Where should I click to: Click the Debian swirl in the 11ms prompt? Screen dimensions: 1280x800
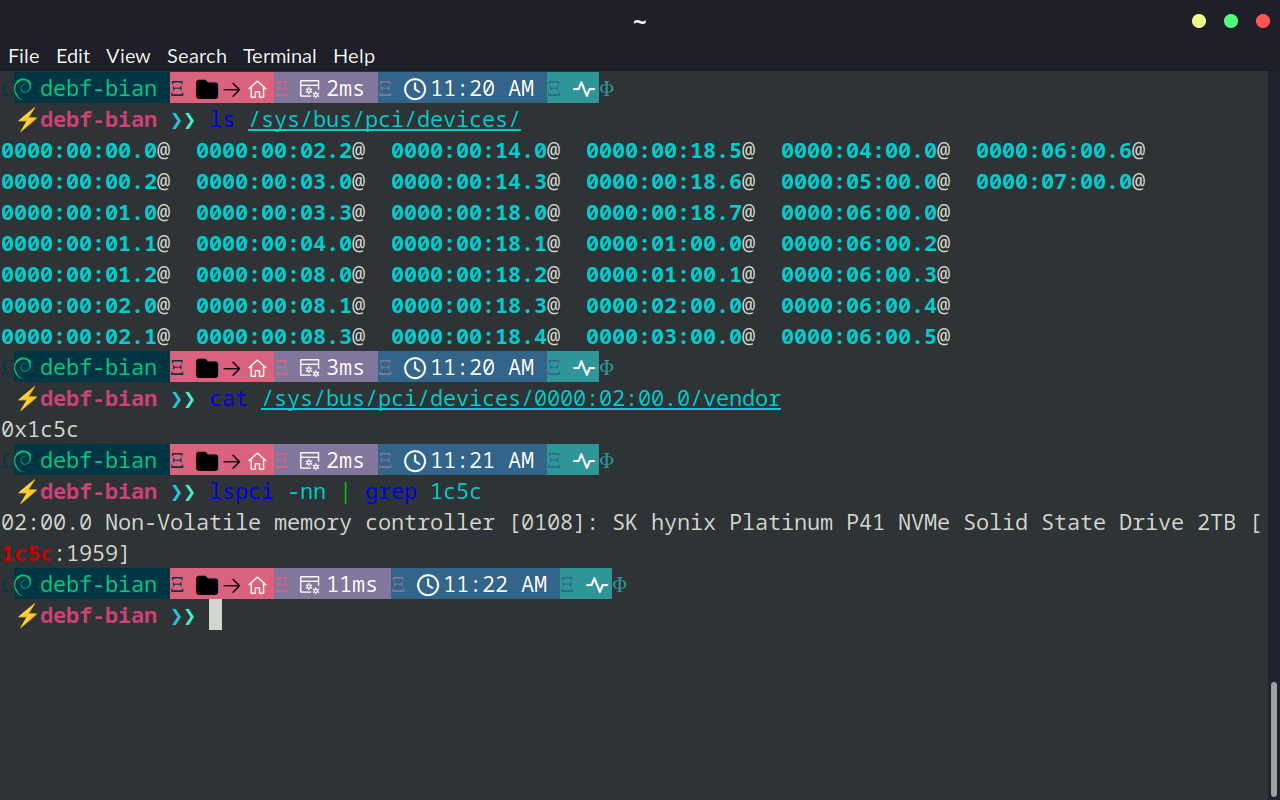click(23, 585)
